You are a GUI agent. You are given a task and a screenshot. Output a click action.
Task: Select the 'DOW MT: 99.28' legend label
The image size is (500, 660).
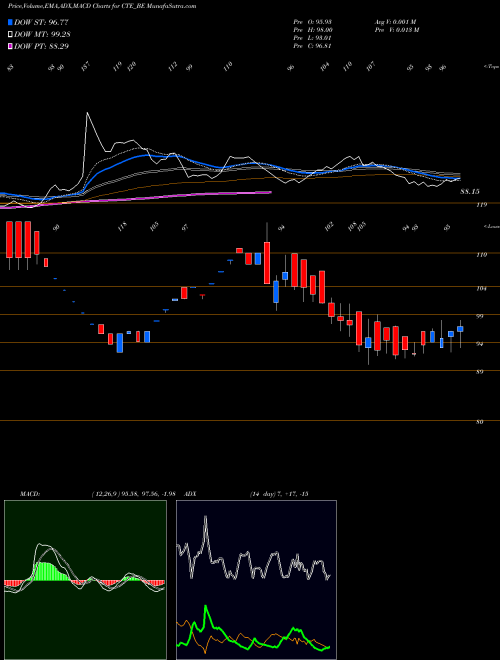click(41, 34)
